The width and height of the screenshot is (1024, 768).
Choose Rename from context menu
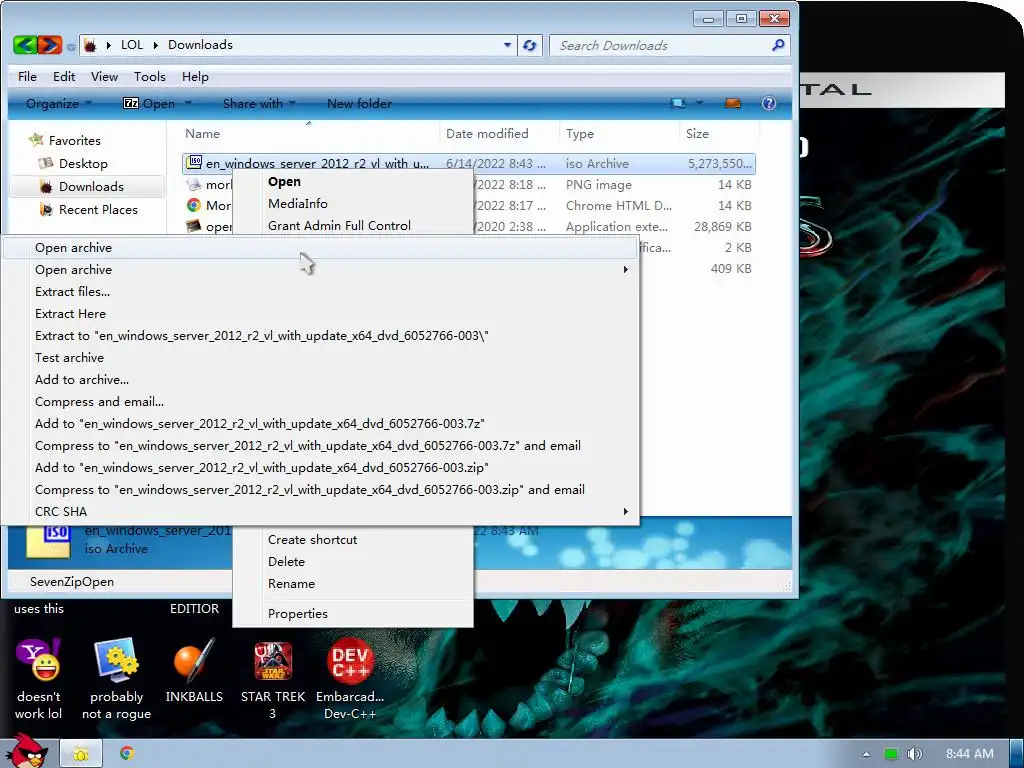(353, 583)
